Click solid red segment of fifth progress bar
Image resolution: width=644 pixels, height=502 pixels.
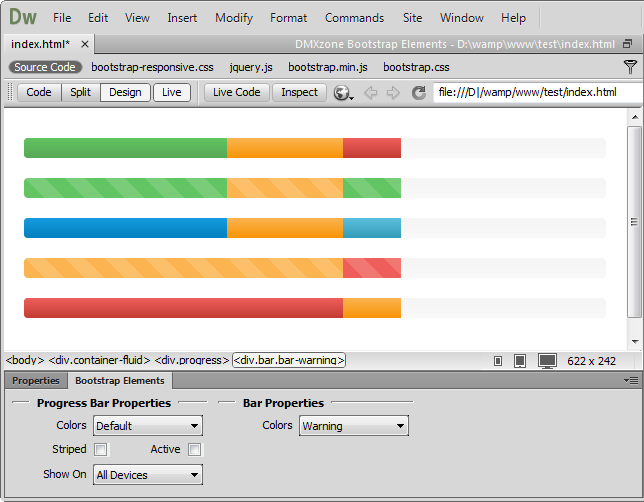[x=183, y=308]
